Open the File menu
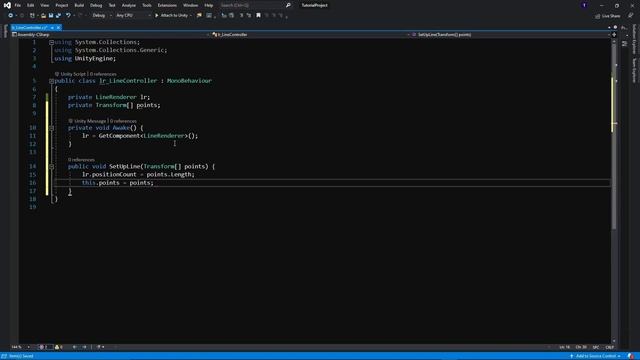Viewport: 640px width, 360px height. tap(18, 5)
